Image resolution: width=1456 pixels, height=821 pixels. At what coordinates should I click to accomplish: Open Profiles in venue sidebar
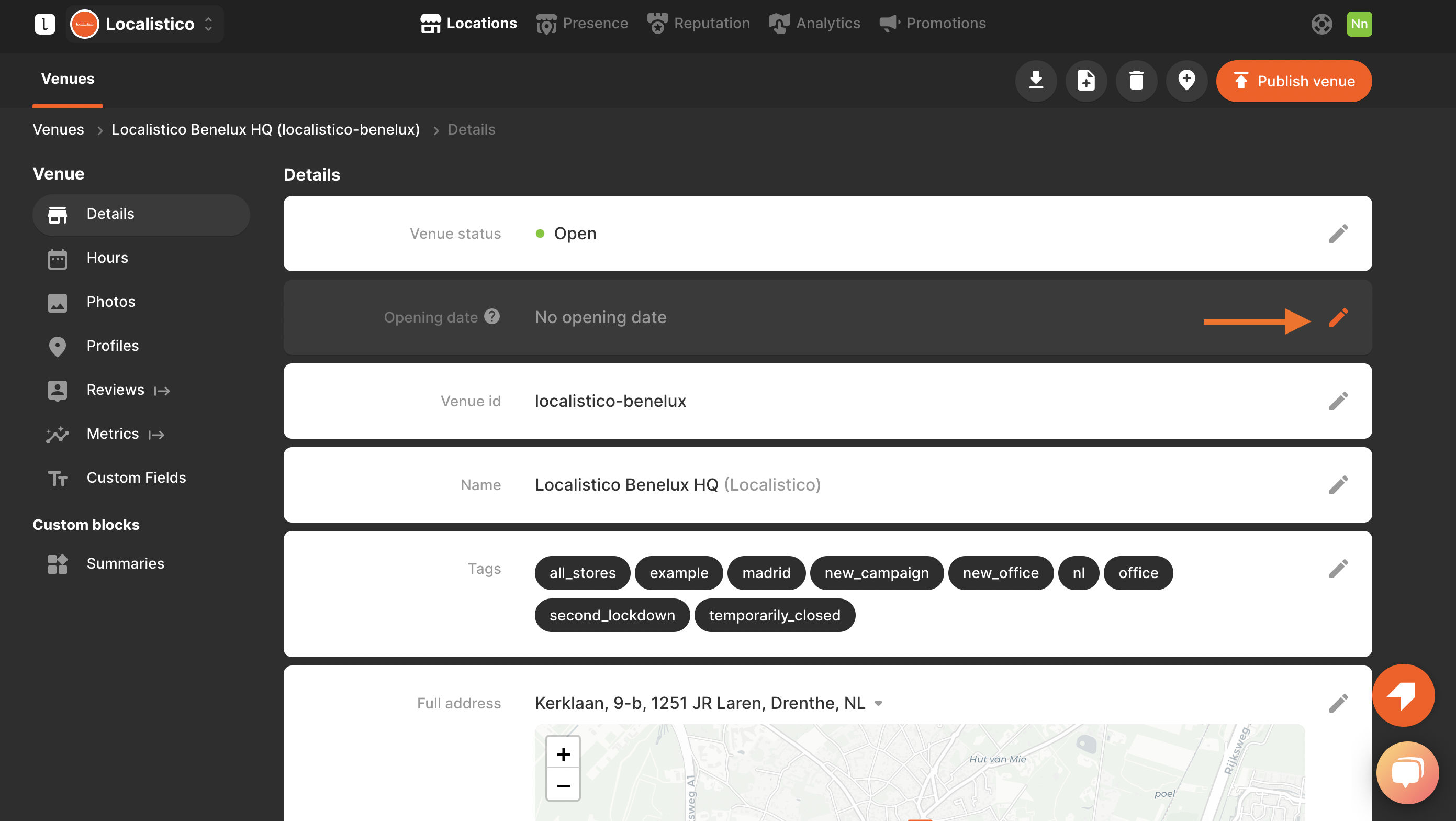(x=141, y=346)
